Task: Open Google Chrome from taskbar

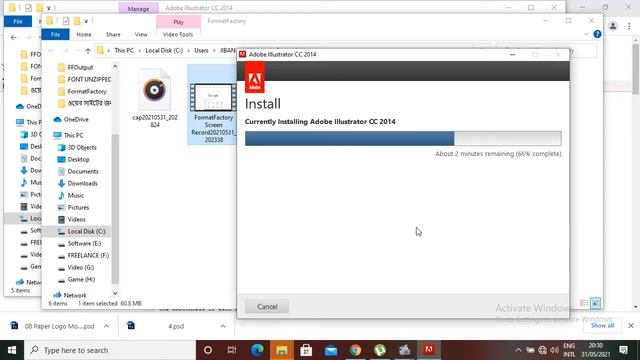Action: click(x=355, y=350)
